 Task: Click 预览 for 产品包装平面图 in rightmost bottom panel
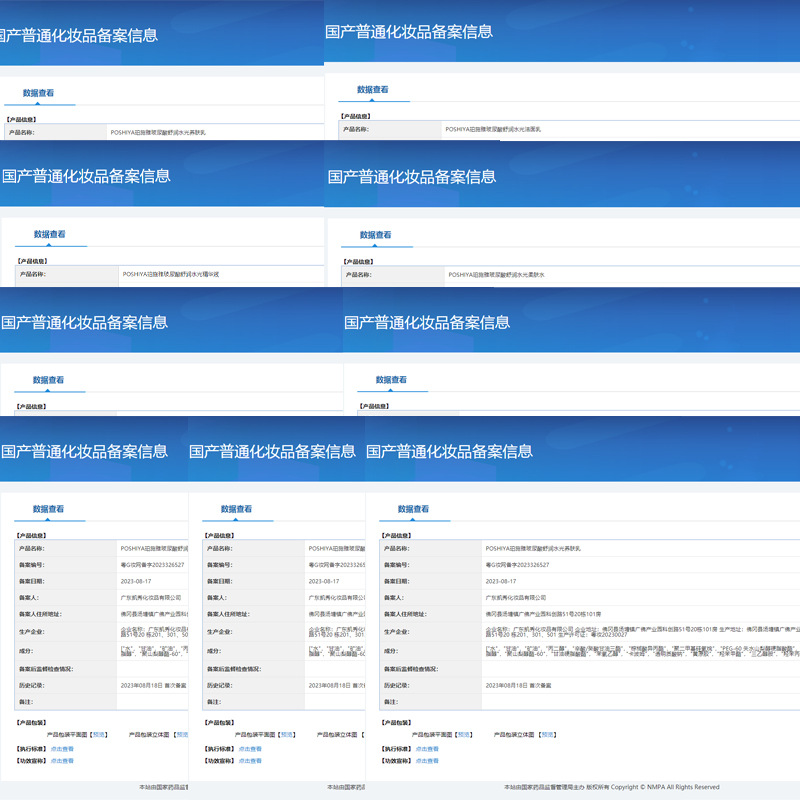click(x=464, y=735)
